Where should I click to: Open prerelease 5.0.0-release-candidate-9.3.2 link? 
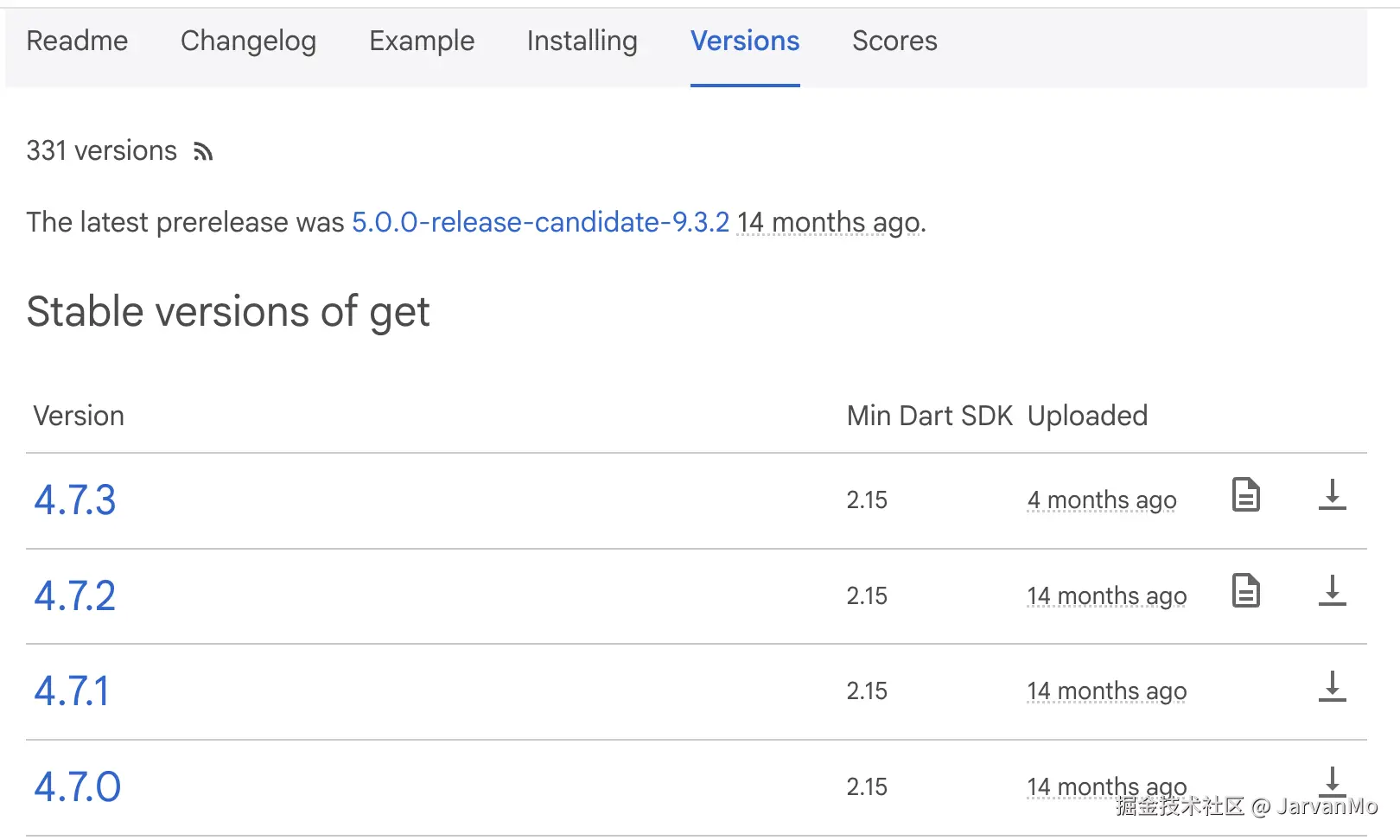click(x=540, y=222)
